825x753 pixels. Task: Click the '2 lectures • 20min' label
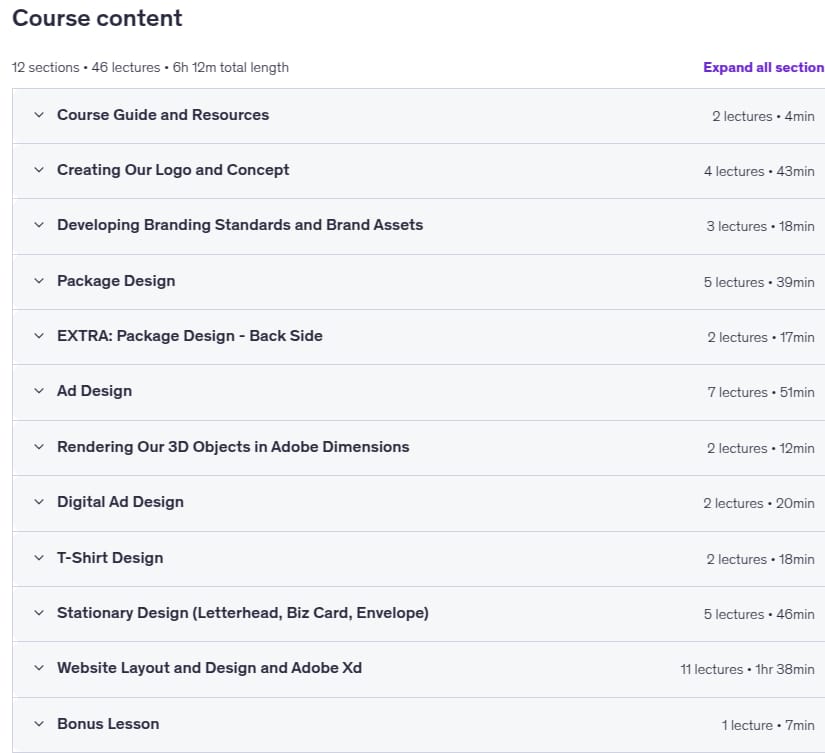click(x=759, y=503)
